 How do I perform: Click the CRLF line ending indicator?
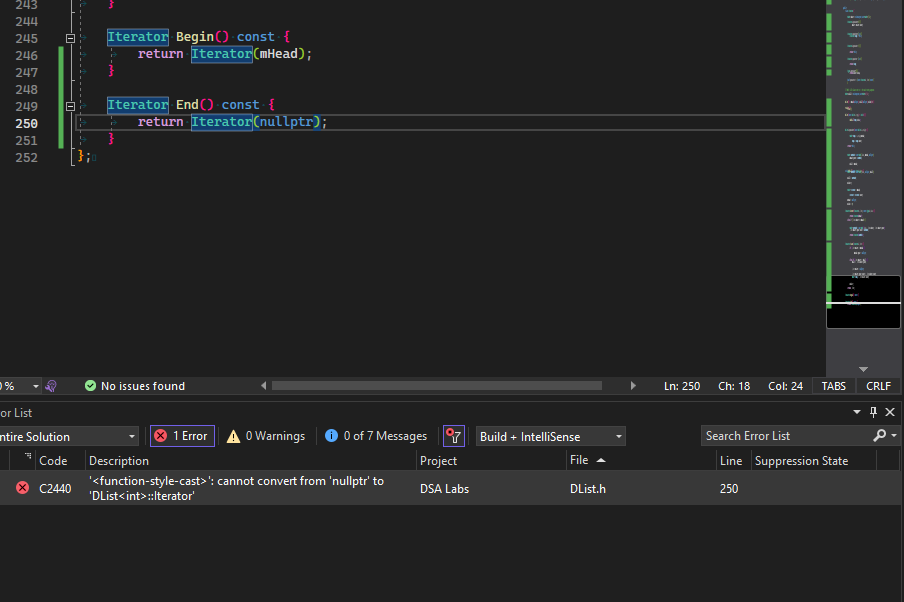877,385
